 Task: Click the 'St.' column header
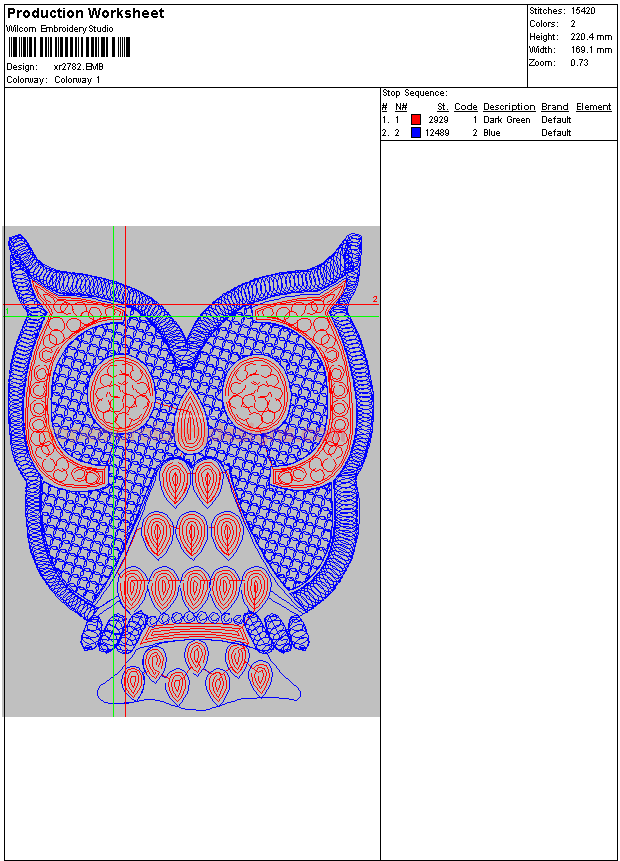[443, 107]
